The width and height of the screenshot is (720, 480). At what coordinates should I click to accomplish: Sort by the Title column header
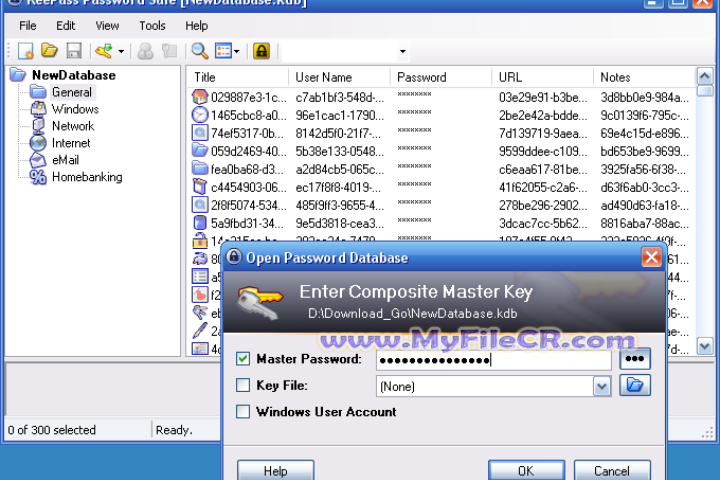[238, 77]
